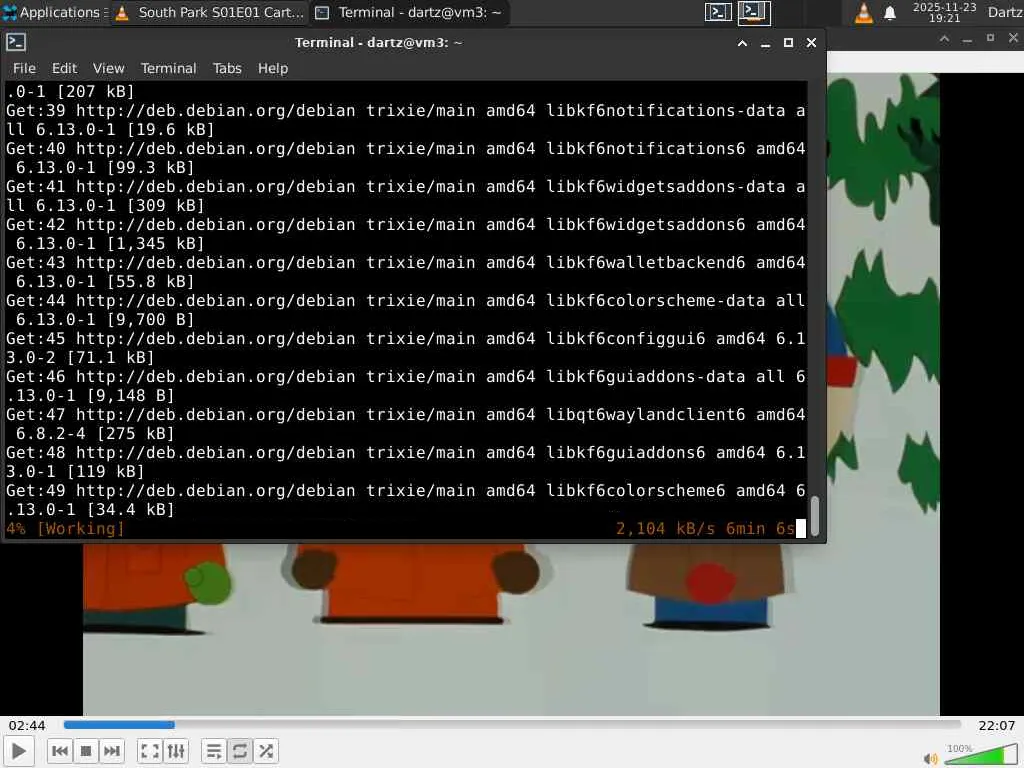Click the VLC cone tray icon
This screenshot has height=768, width=1024.
[863, 12]
